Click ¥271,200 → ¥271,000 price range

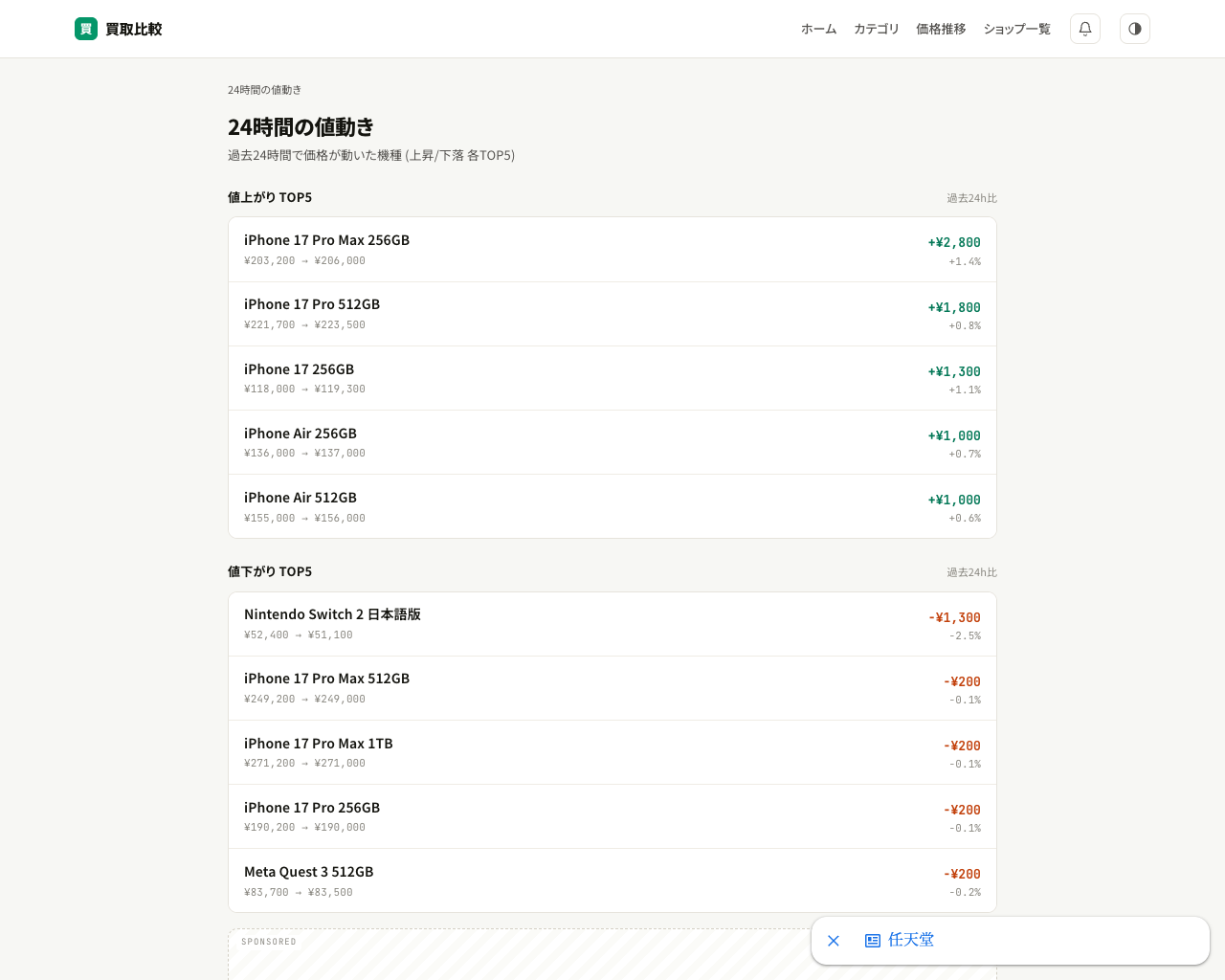tap(304, 763)
